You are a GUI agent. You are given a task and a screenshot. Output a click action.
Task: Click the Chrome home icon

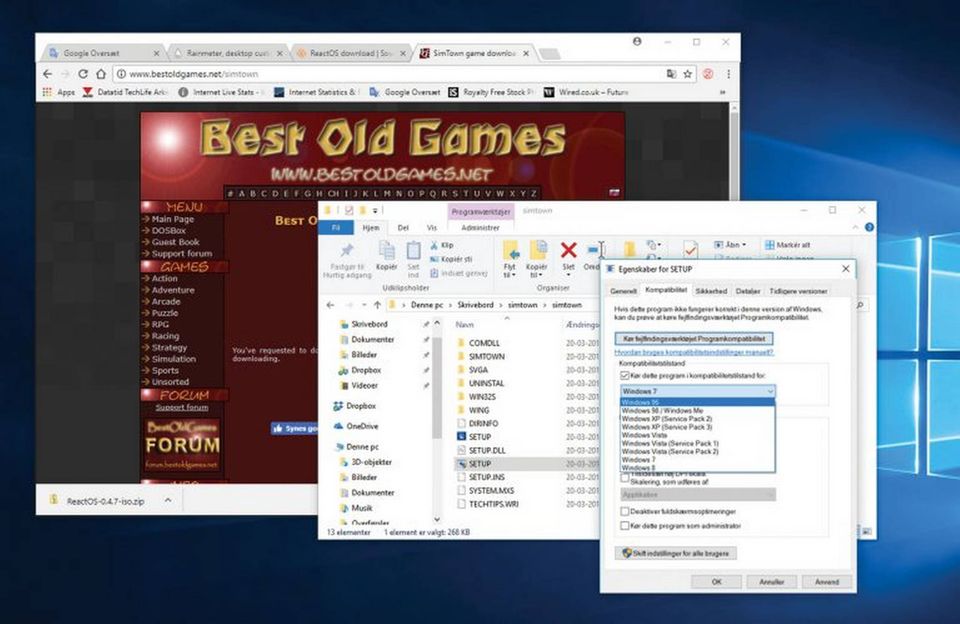point(102,74)
